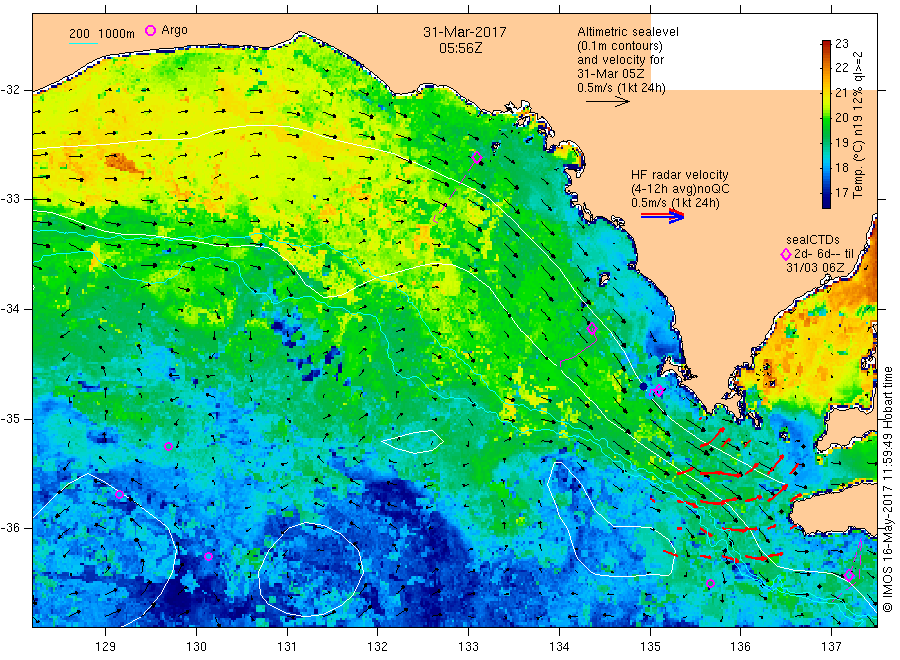Image resolution: width=900 pixels, height=660 pixels.
Task: Click the '200' depth contour label
Action: point(79,34)
